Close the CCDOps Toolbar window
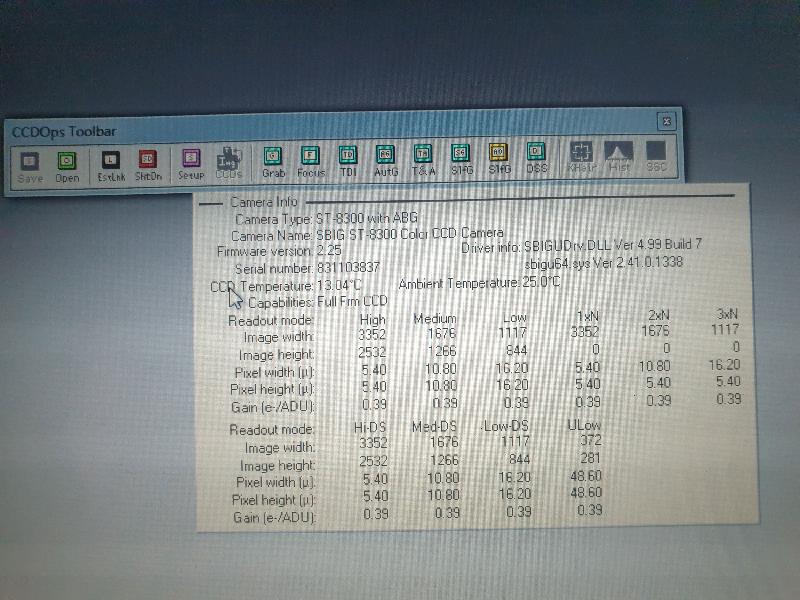 tap(666, 121)
